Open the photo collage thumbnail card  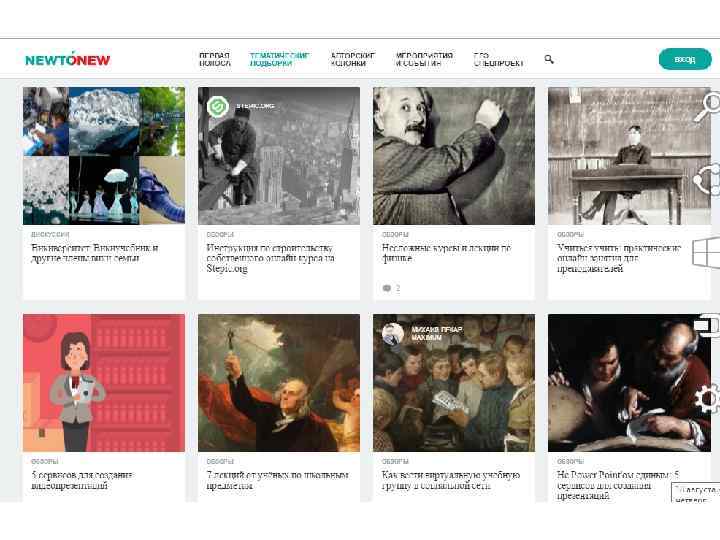click(x=104, y=156)
